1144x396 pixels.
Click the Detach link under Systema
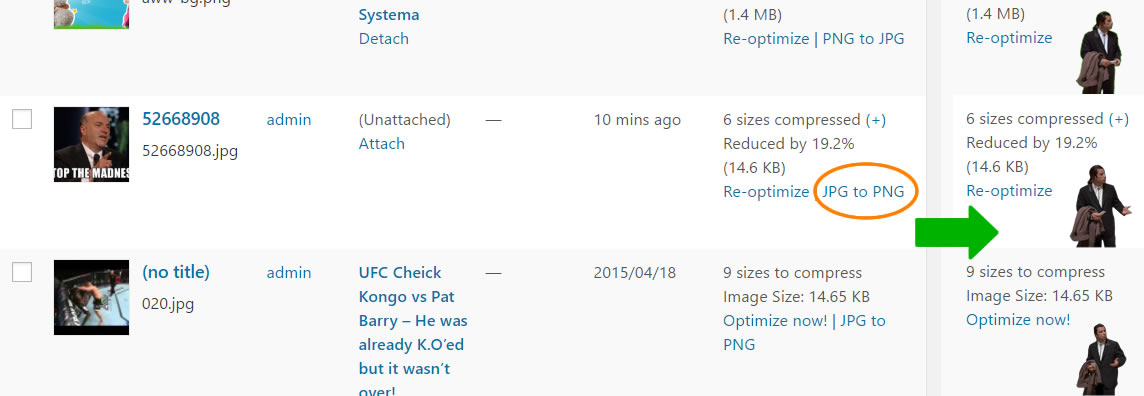pos(384,39)
